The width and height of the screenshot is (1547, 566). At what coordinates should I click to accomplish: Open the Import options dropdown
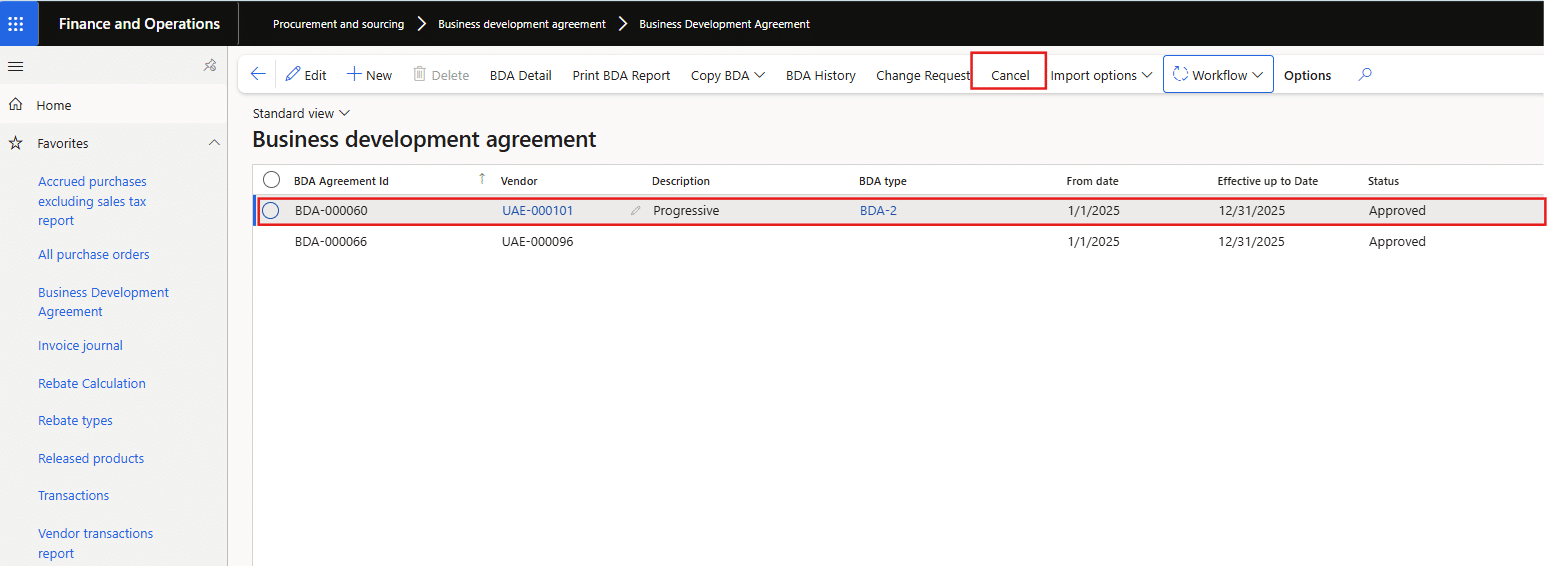pos(1101,75)
